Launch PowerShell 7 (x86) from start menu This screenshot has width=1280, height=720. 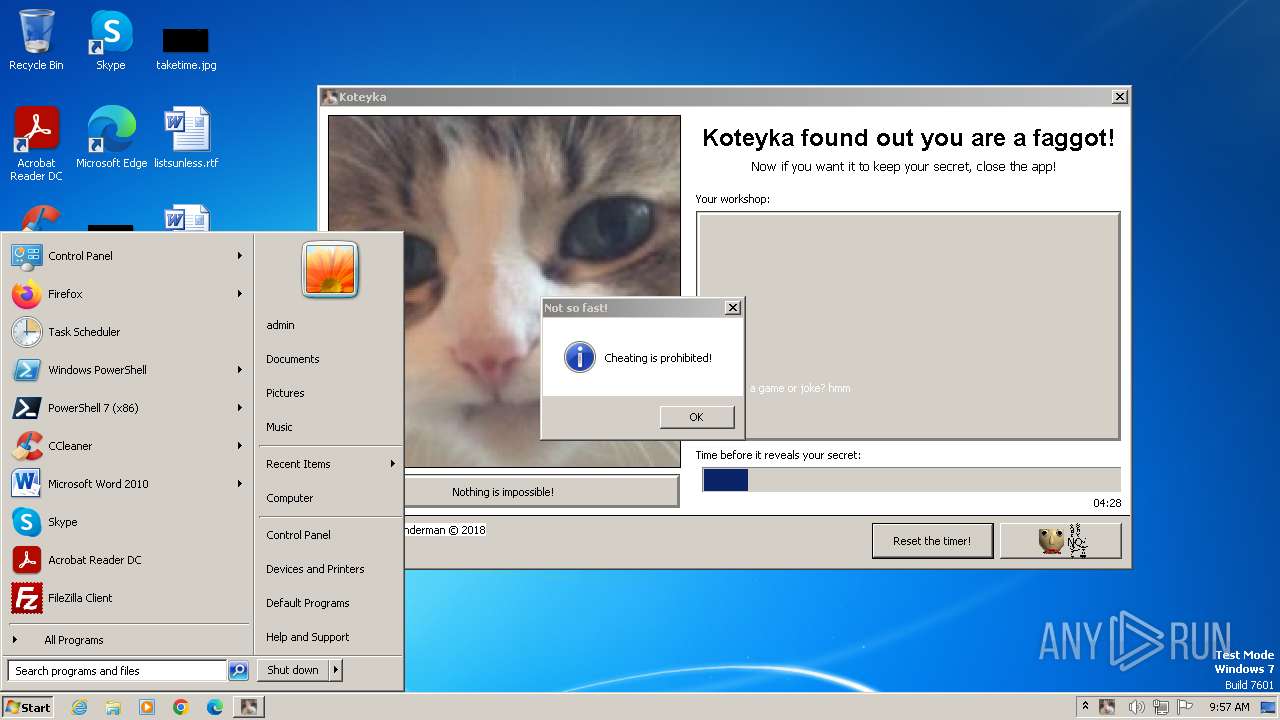(127, 408)
